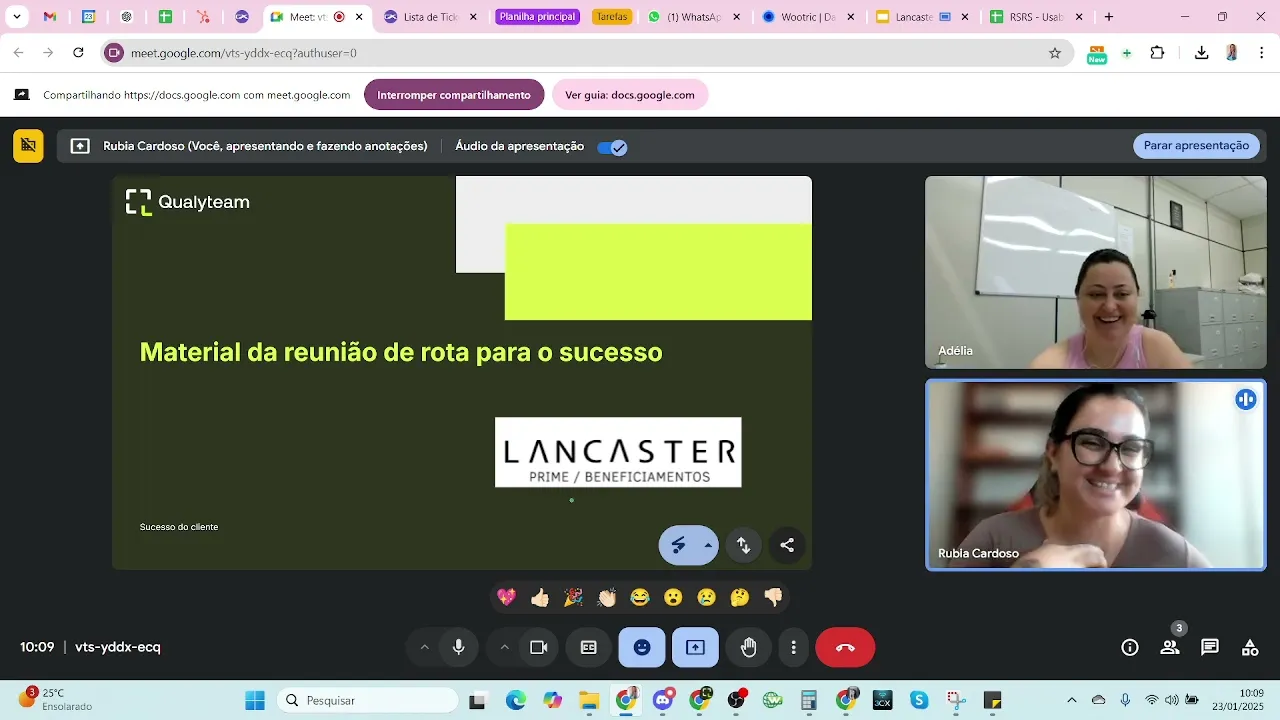Turn off the camera
This screenshot has width=1280, height=720.
pos(539,647)
